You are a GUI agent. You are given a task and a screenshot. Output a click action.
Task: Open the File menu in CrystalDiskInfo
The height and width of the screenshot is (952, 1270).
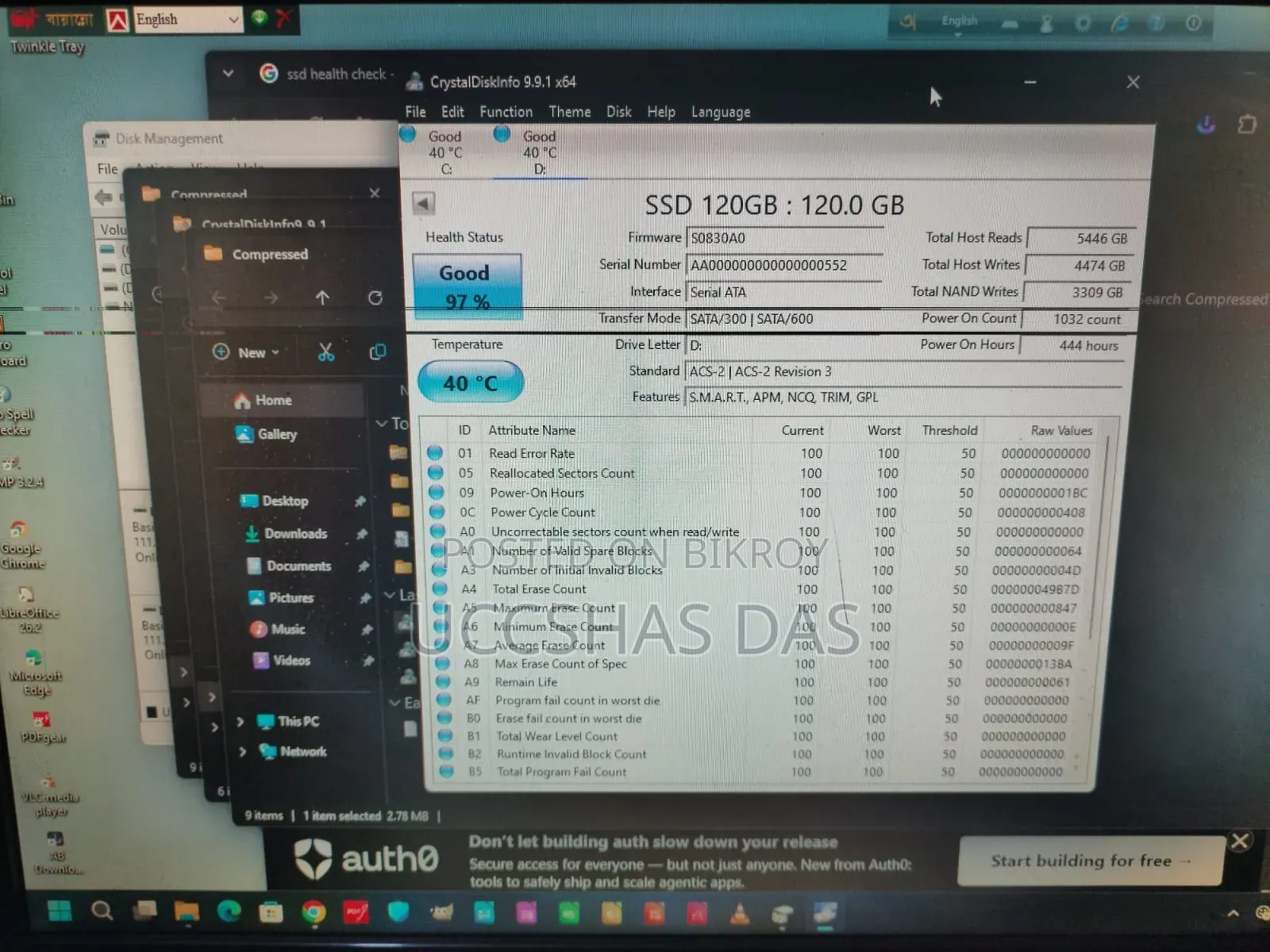click(415, 112)
